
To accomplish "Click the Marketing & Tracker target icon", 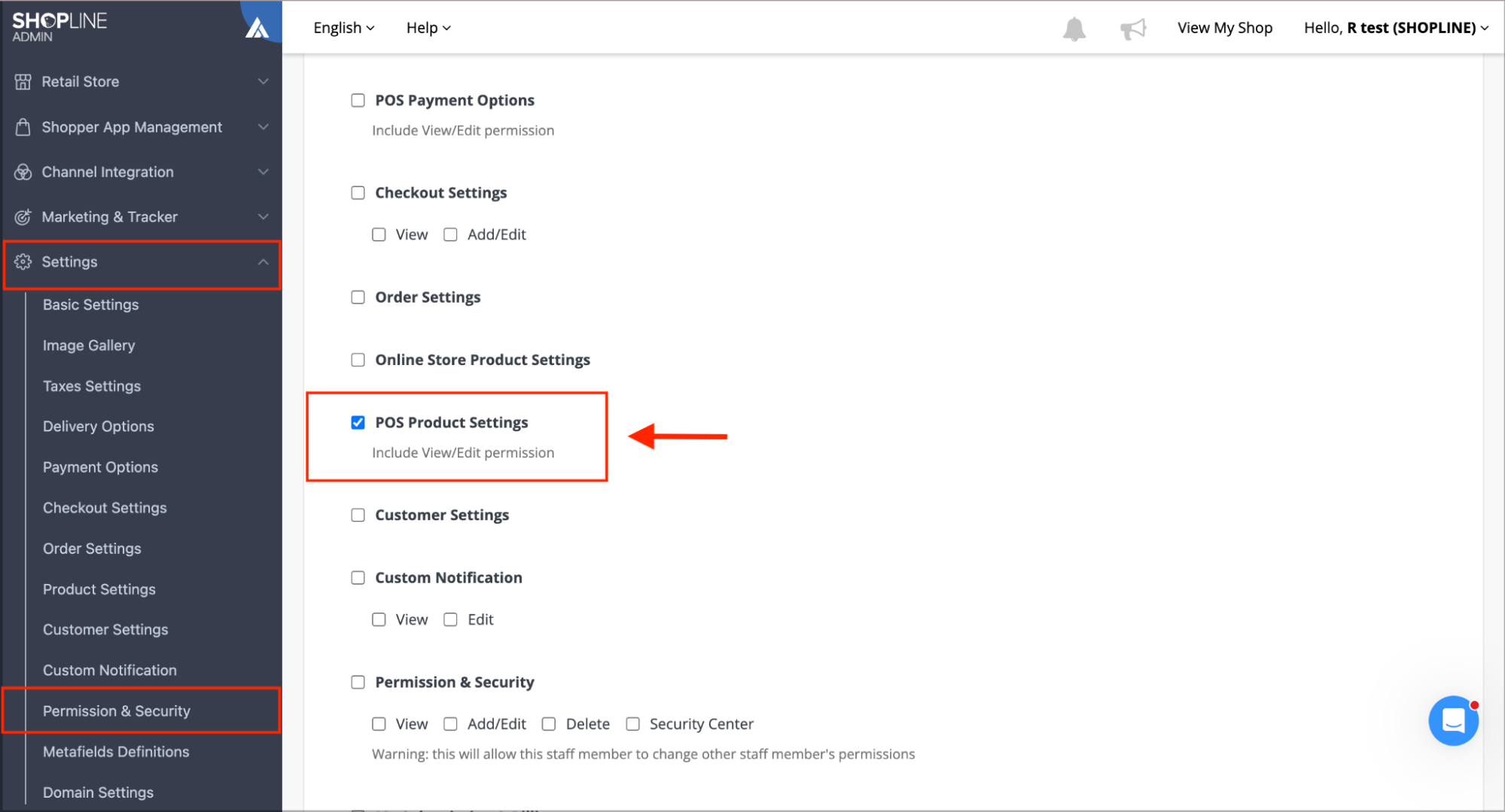I will [x=23, y=217].
